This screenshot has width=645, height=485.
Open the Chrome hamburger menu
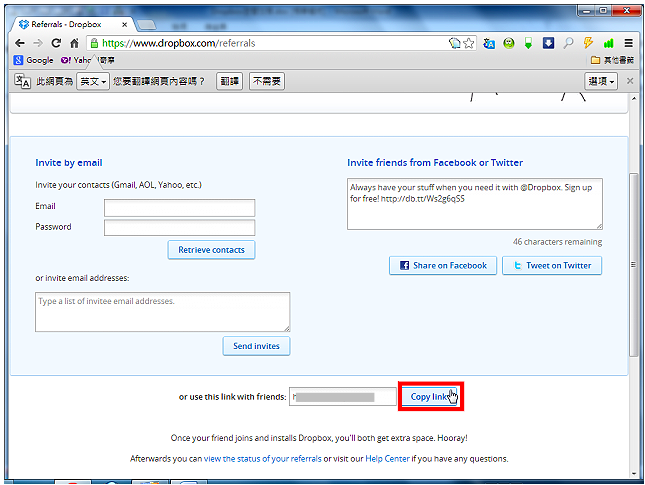(628, 43)
